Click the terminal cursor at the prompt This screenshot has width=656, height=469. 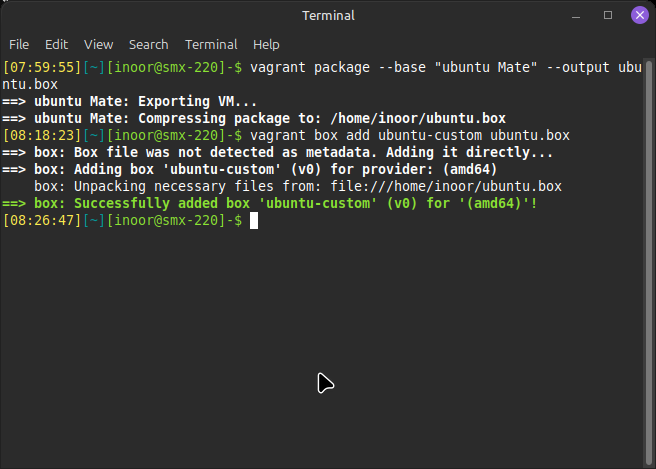pos(254,220)
